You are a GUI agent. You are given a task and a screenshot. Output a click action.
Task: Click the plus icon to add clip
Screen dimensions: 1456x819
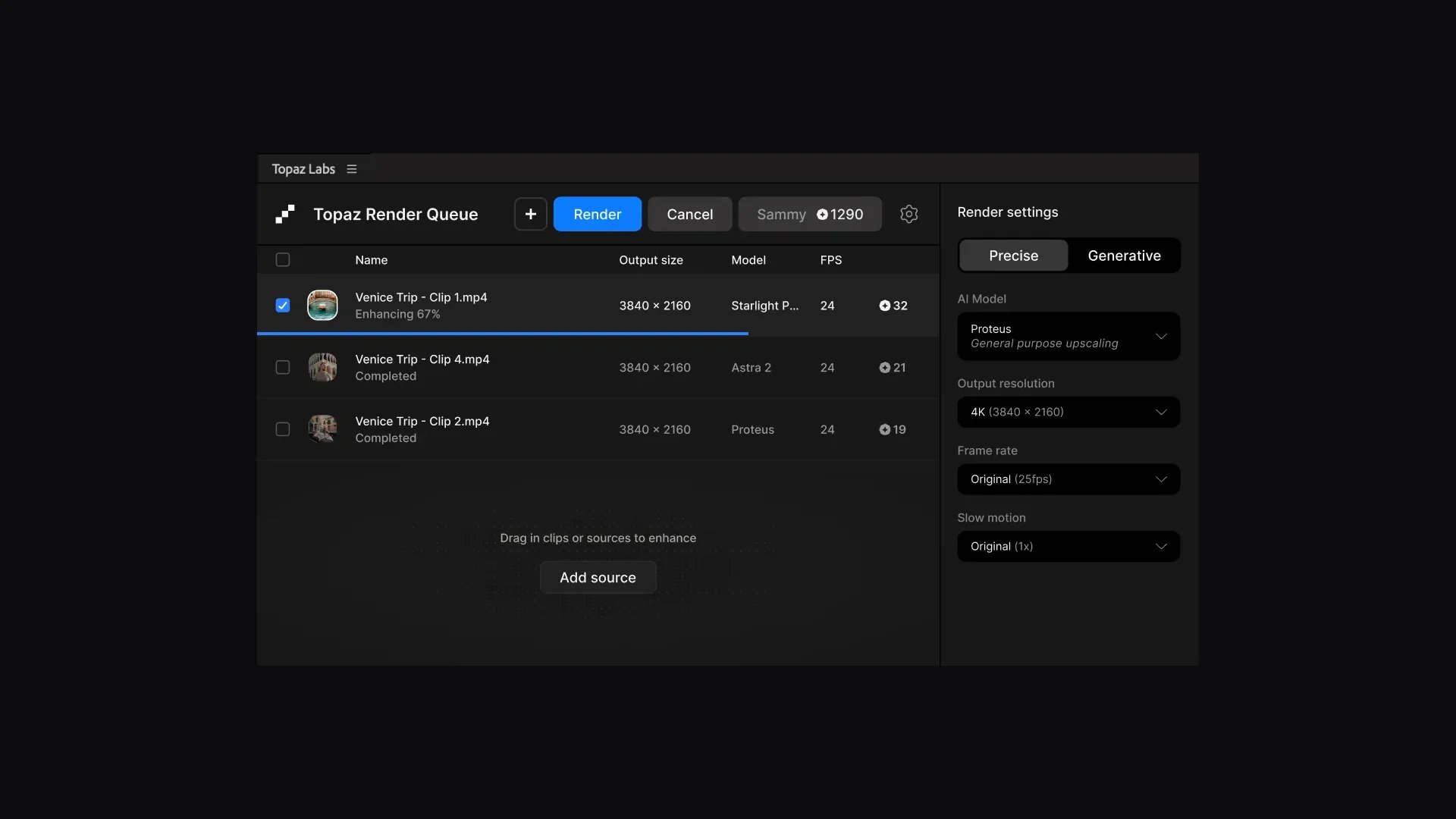531,215
